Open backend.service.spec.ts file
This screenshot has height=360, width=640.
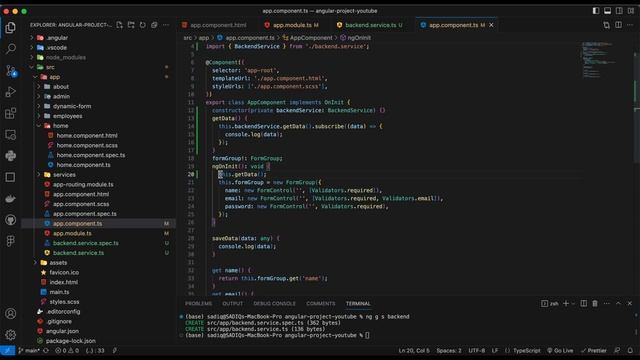tap(85, 243)
